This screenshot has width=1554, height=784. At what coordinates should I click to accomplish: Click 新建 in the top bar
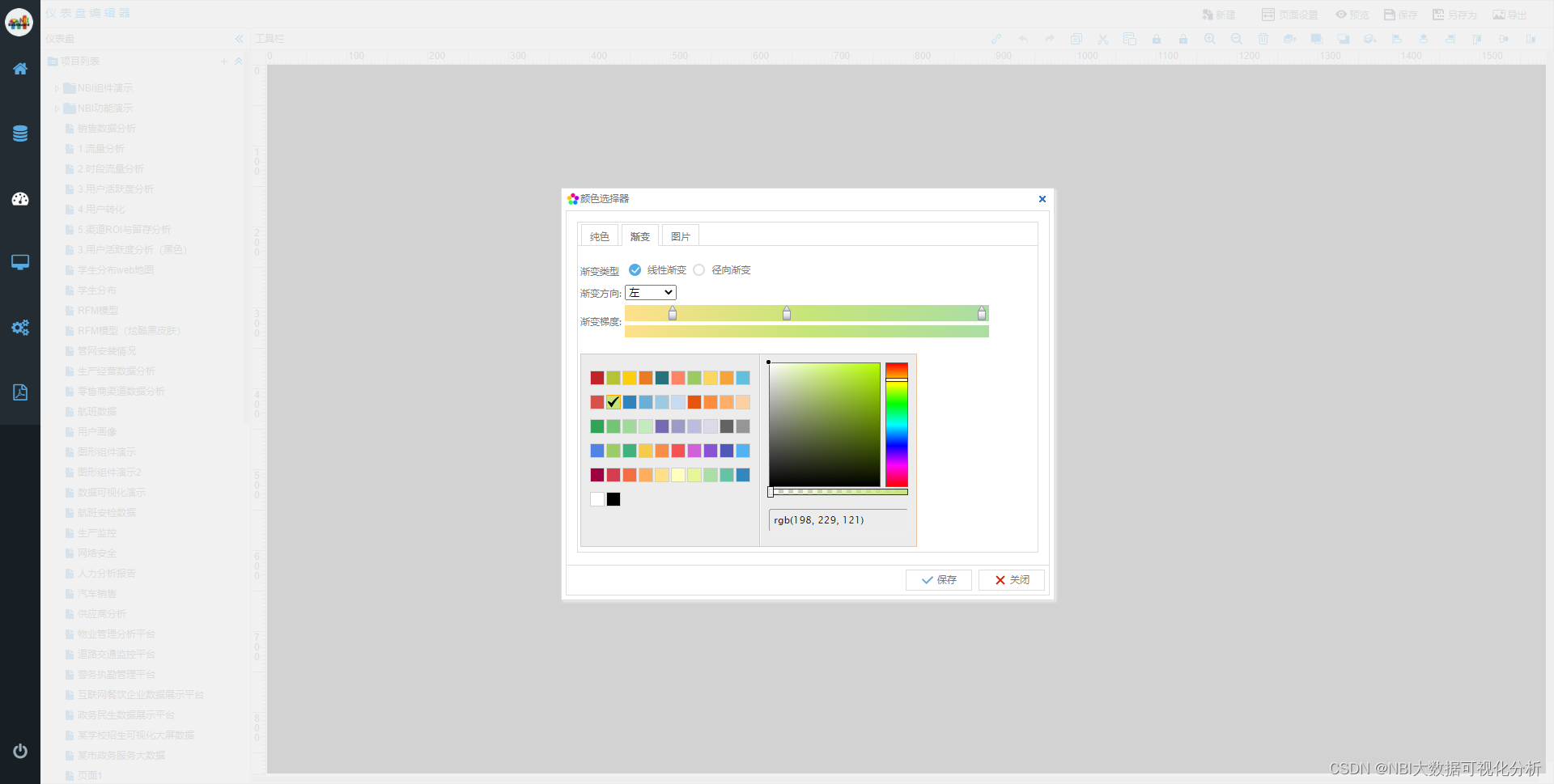tap(1219, 15)
